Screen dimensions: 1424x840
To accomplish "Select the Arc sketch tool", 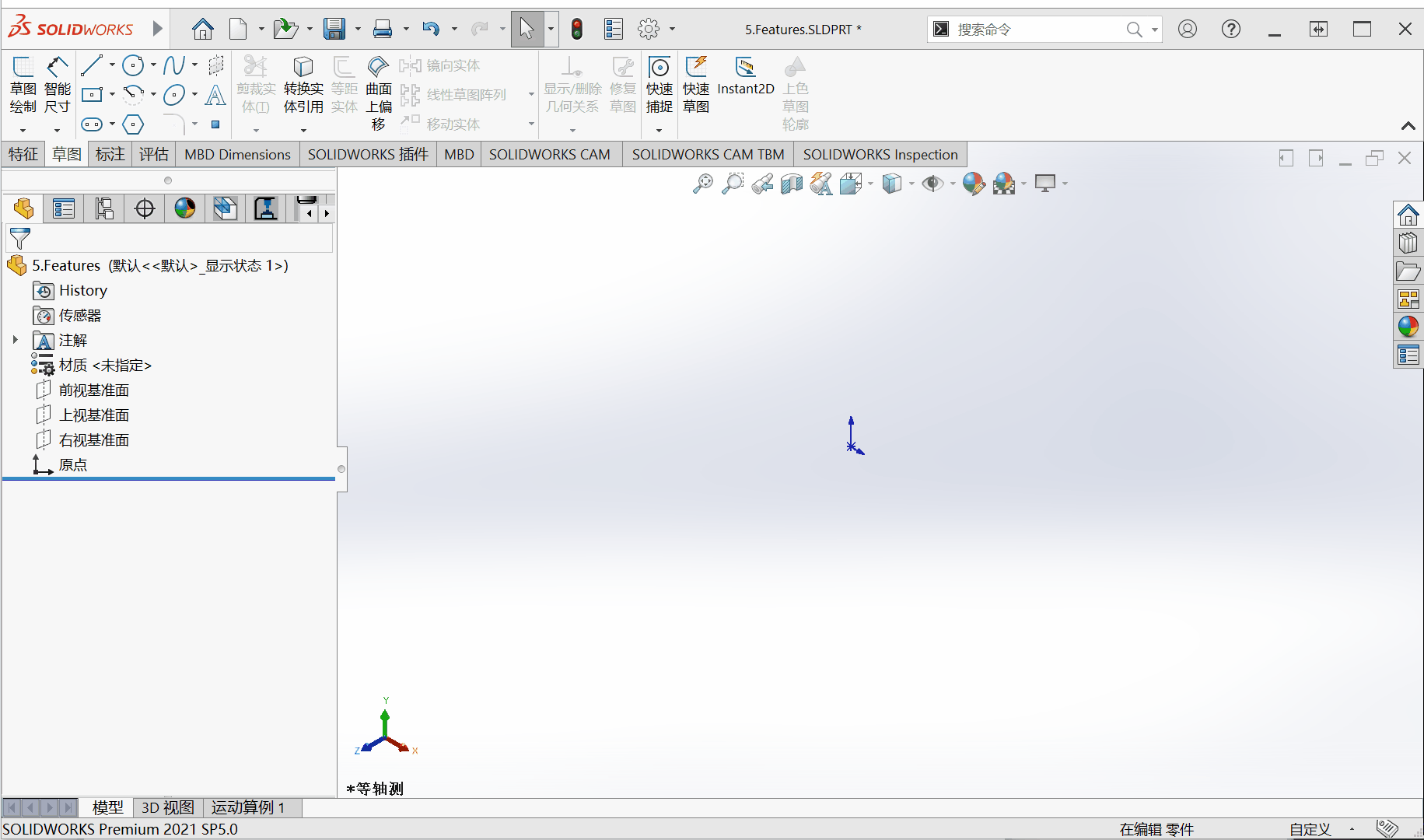I will 134,95.
